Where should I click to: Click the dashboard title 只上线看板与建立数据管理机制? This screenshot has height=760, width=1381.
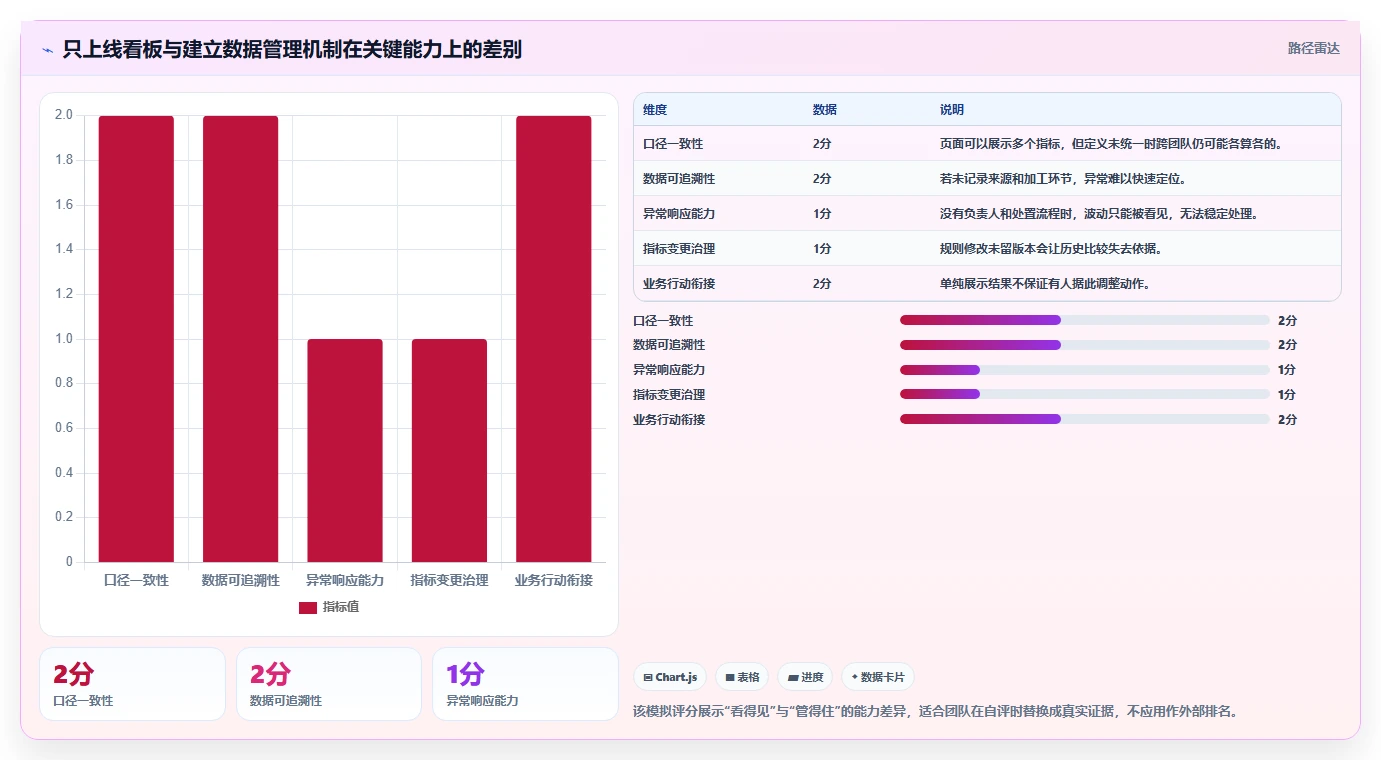click(x=292, y=50)
